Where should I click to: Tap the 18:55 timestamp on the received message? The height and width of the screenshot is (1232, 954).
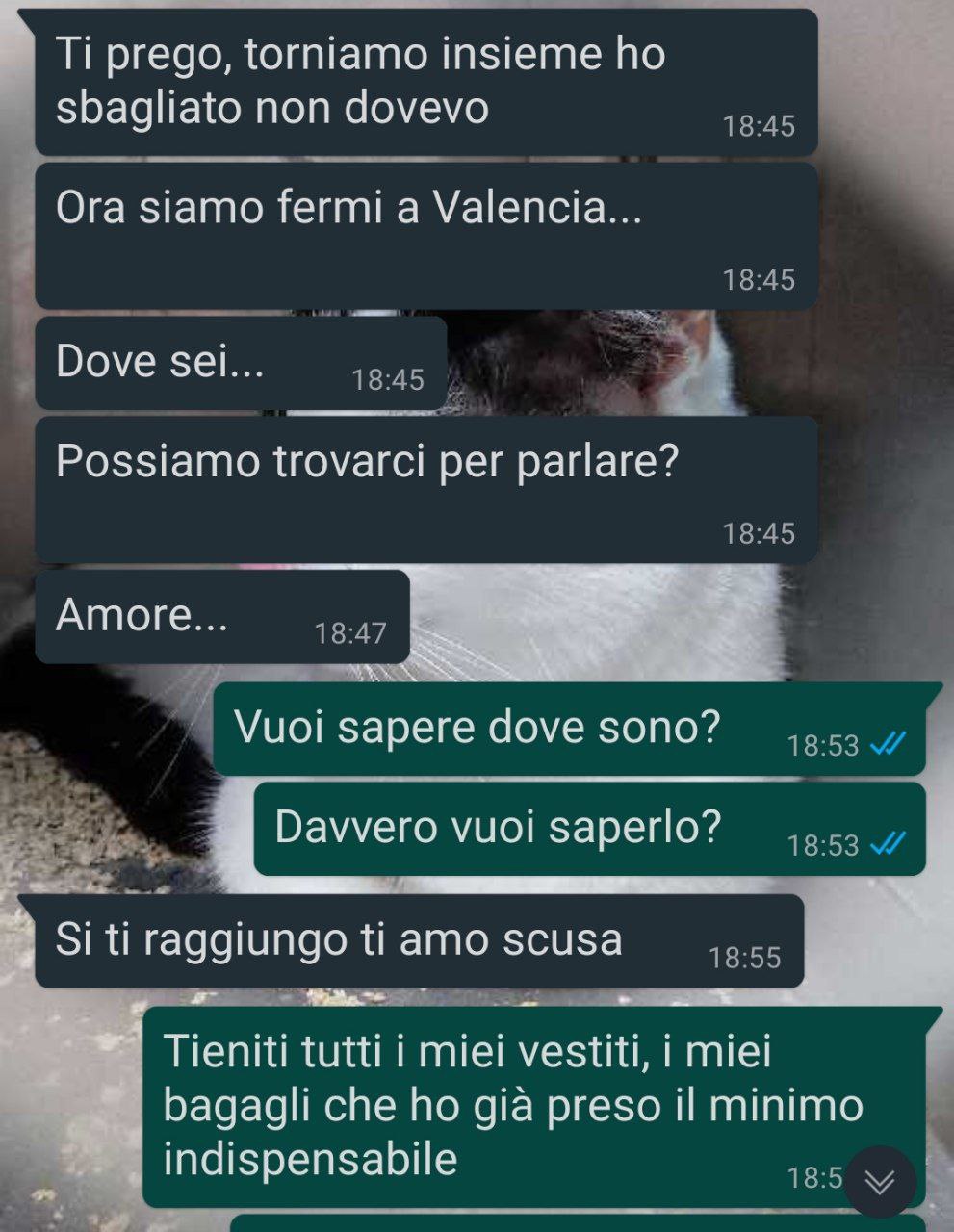744,958
